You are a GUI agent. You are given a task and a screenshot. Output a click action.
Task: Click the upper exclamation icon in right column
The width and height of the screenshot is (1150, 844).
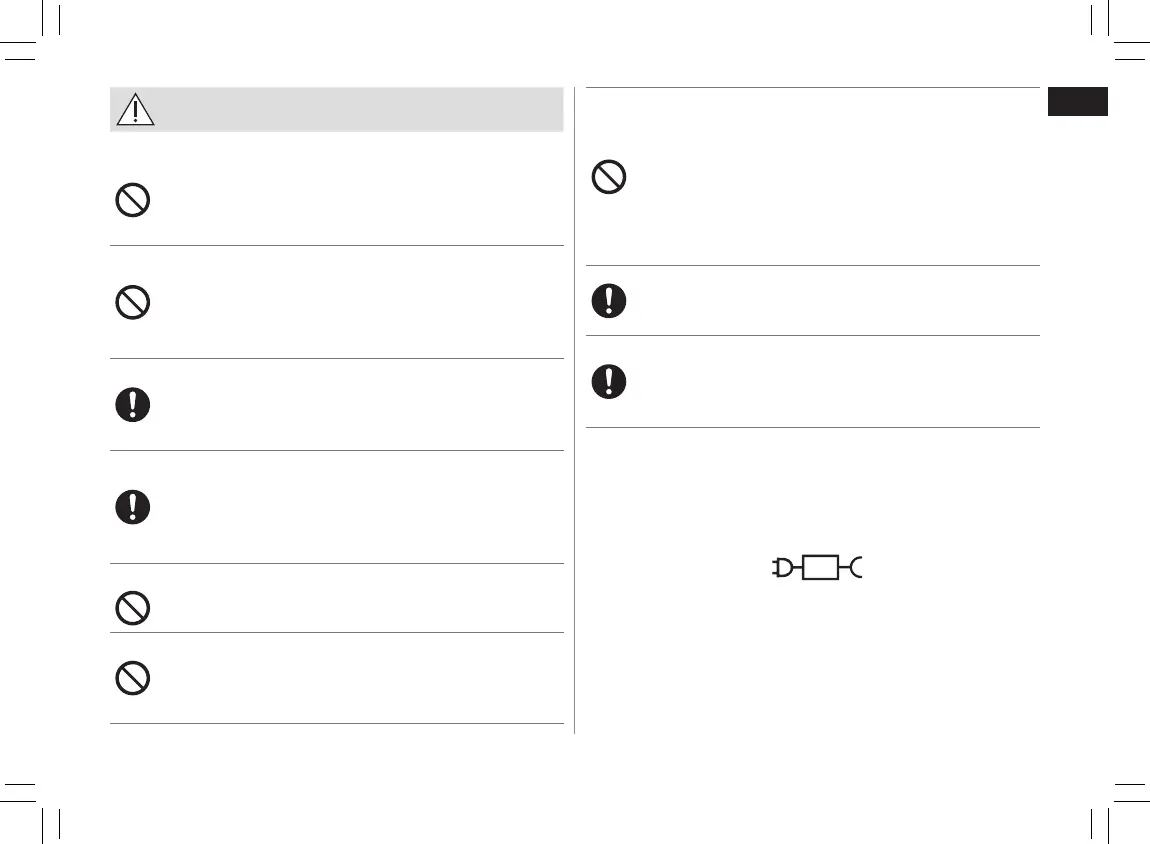point(609,300)
